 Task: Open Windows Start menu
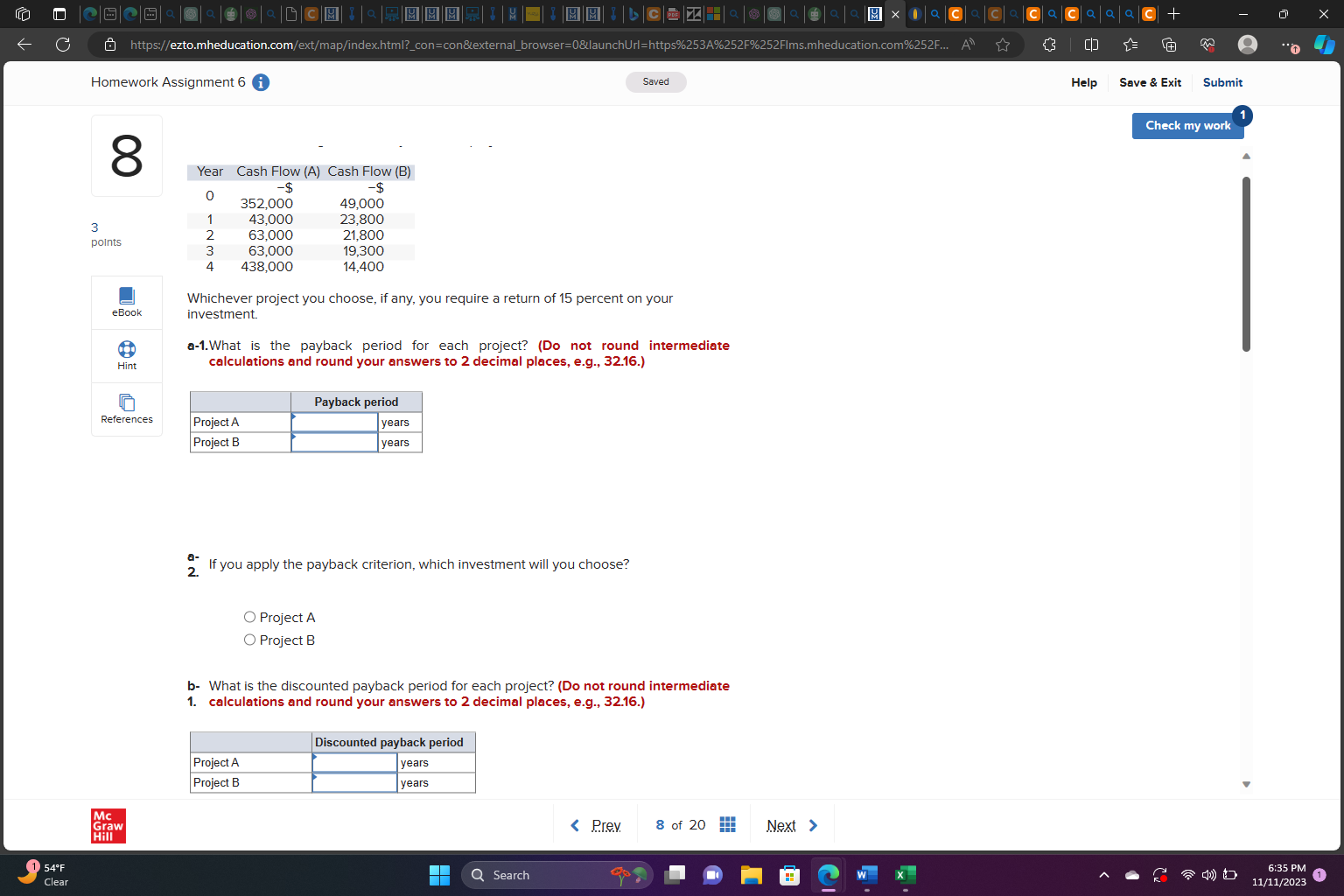point(439,875)
